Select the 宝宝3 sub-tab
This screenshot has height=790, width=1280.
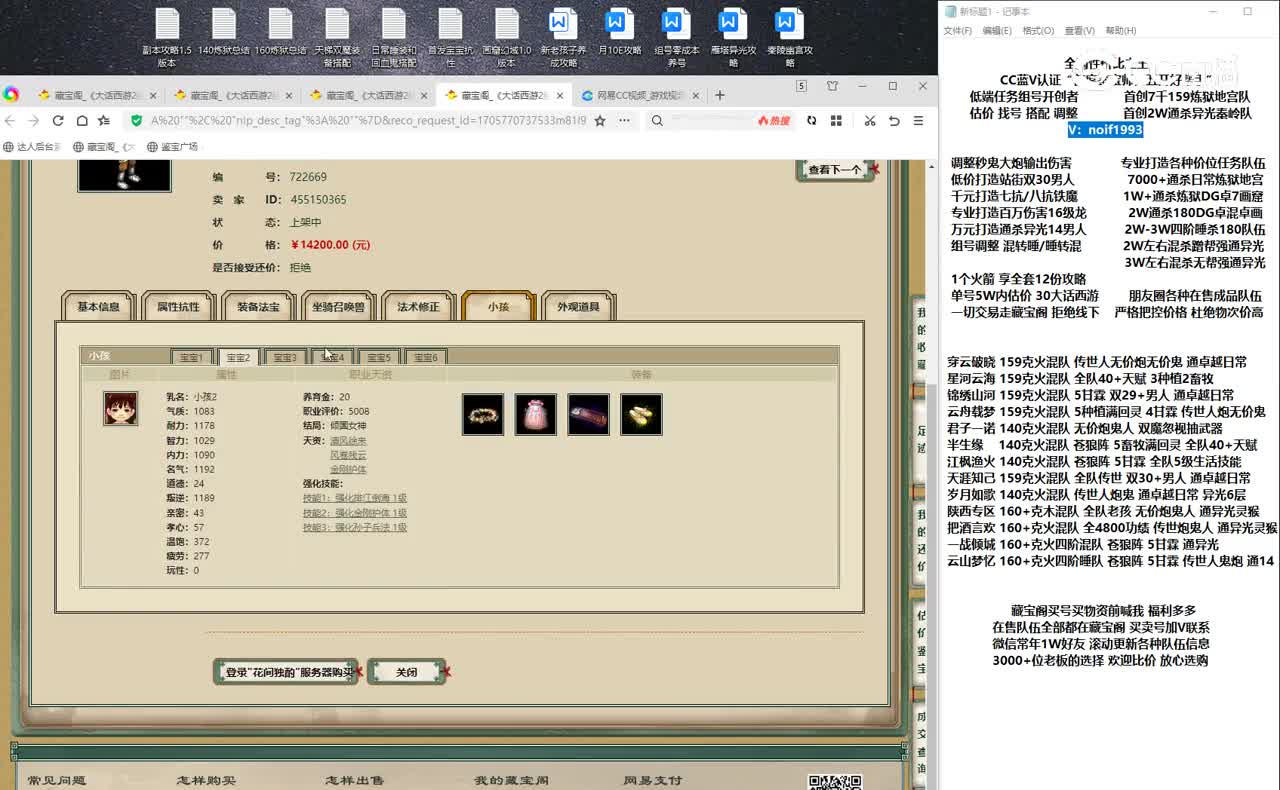pos(285,357)
